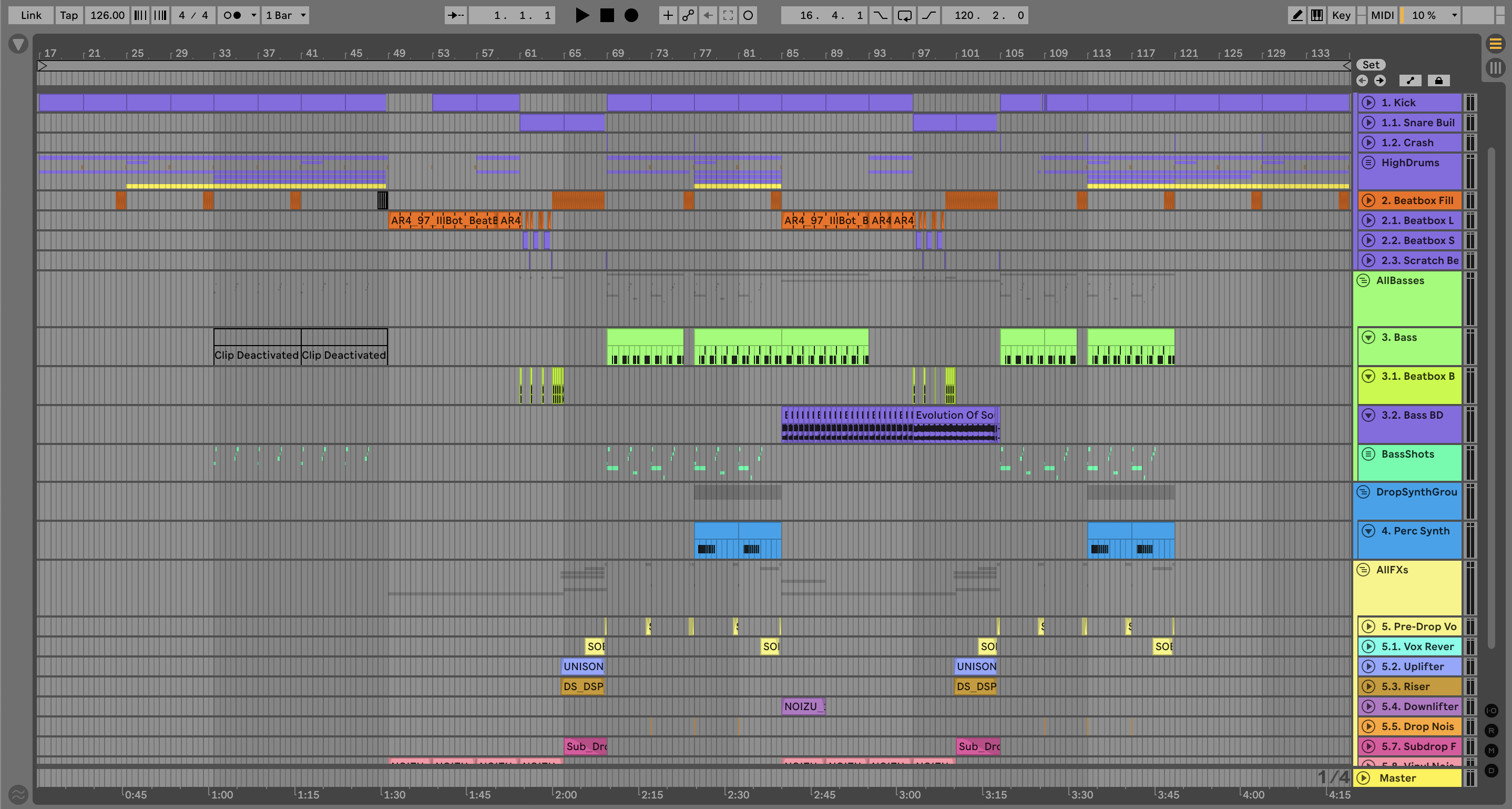
Task: Click the Set locator button
Action: 1371,65
